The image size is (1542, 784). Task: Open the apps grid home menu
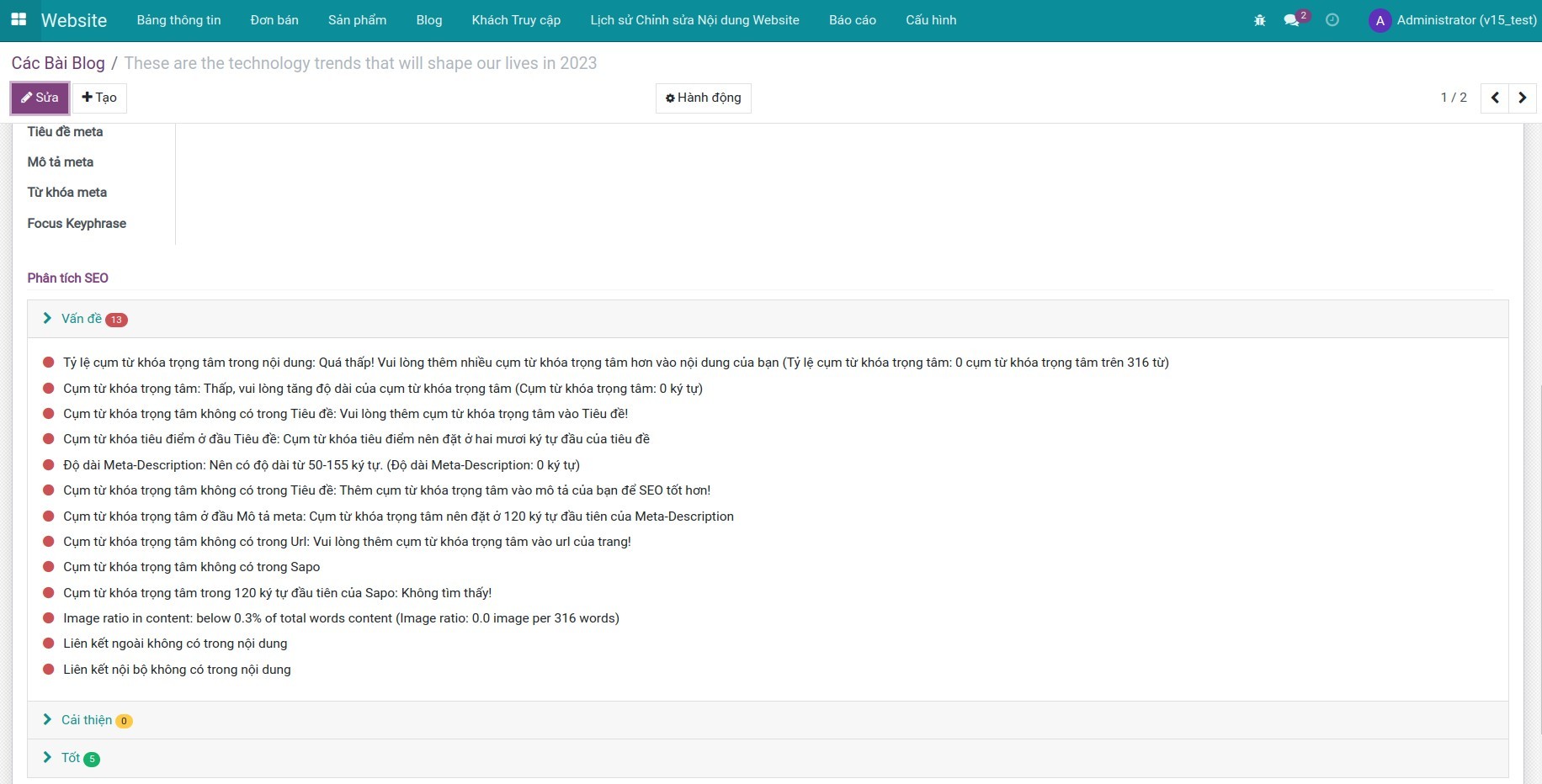19,19
